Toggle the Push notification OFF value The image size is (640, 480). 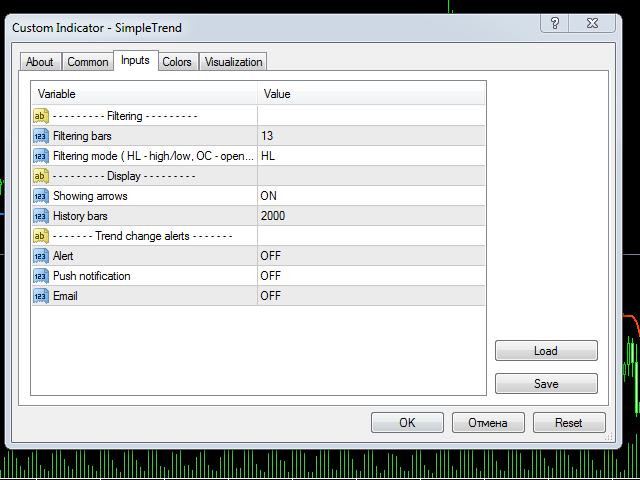point(270,276)
